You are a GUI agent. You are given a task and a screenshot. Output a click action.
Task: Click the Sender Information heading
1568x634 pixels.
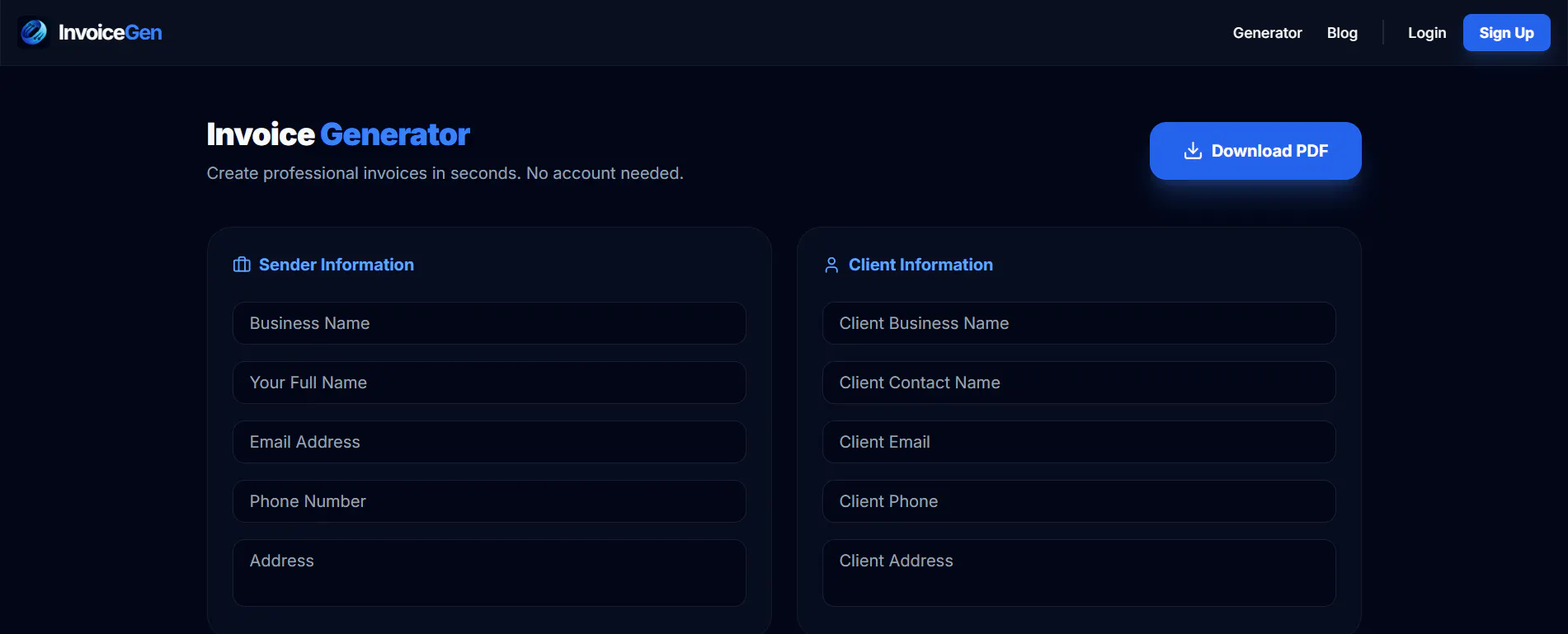[x=337, y=265]
